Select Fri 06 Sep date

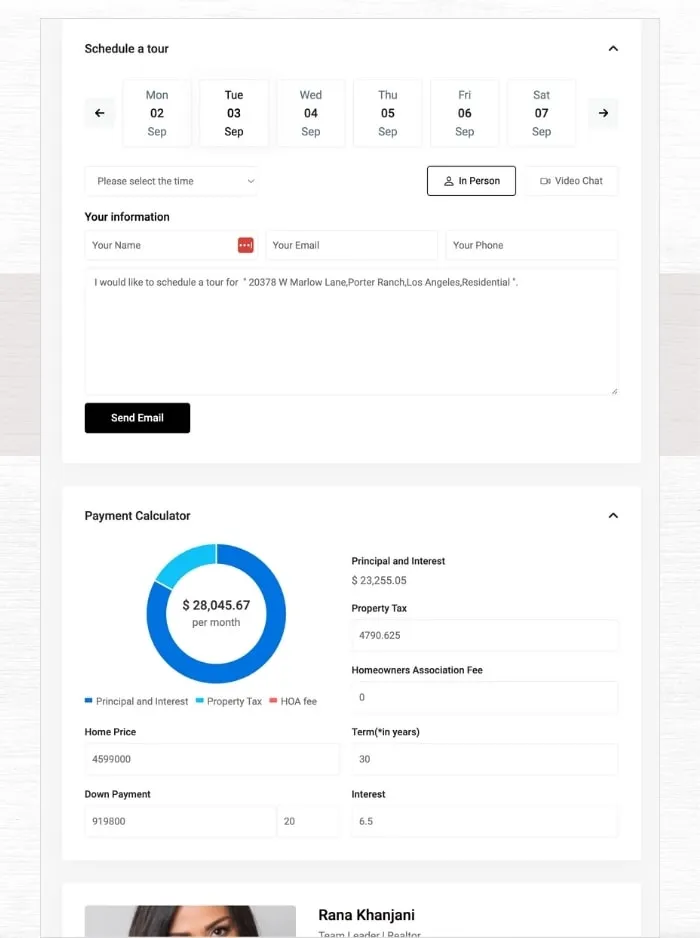pyautogui.click(x=464, y=113)
